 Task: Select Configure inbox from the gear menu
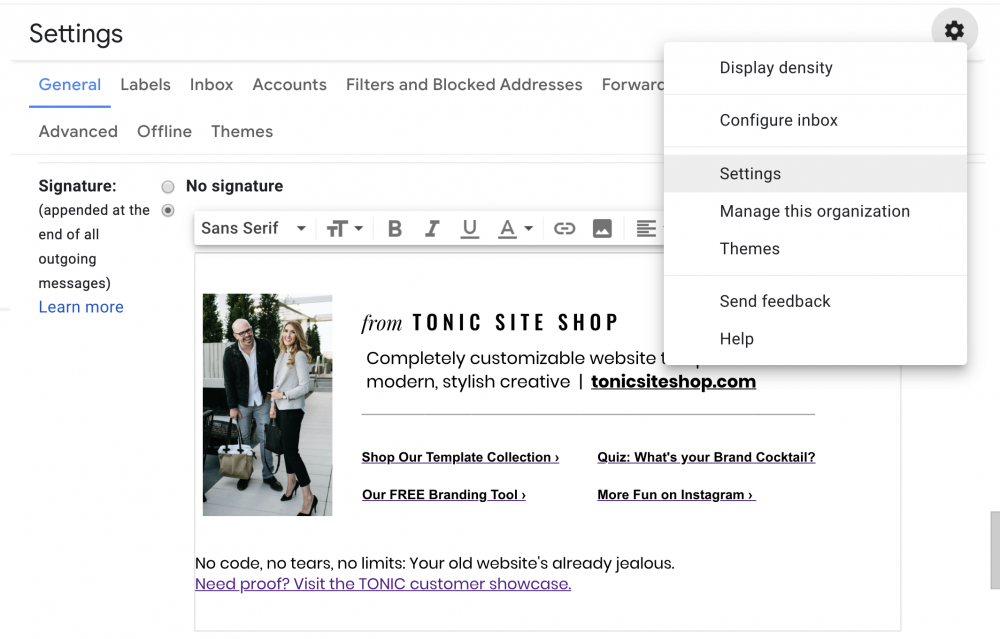pyautogui.click(x=778, y=120)
